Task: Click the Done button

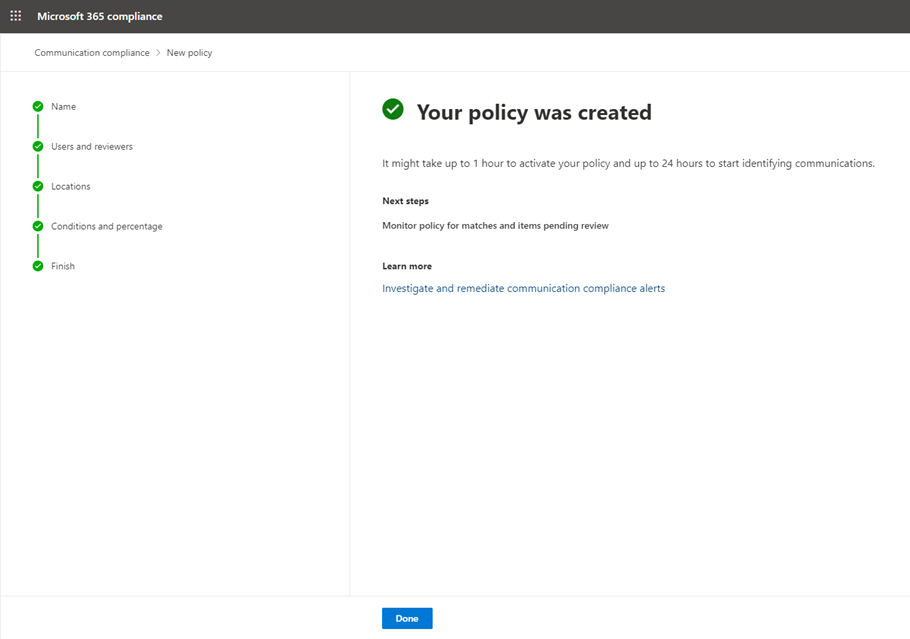Action: [407, 619]
